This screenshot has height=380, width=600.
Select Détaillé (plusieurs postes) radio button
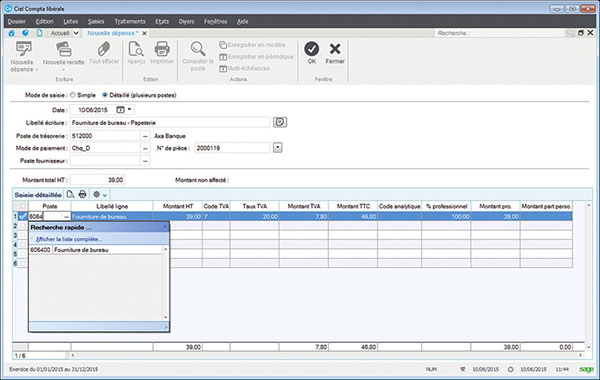104,95
